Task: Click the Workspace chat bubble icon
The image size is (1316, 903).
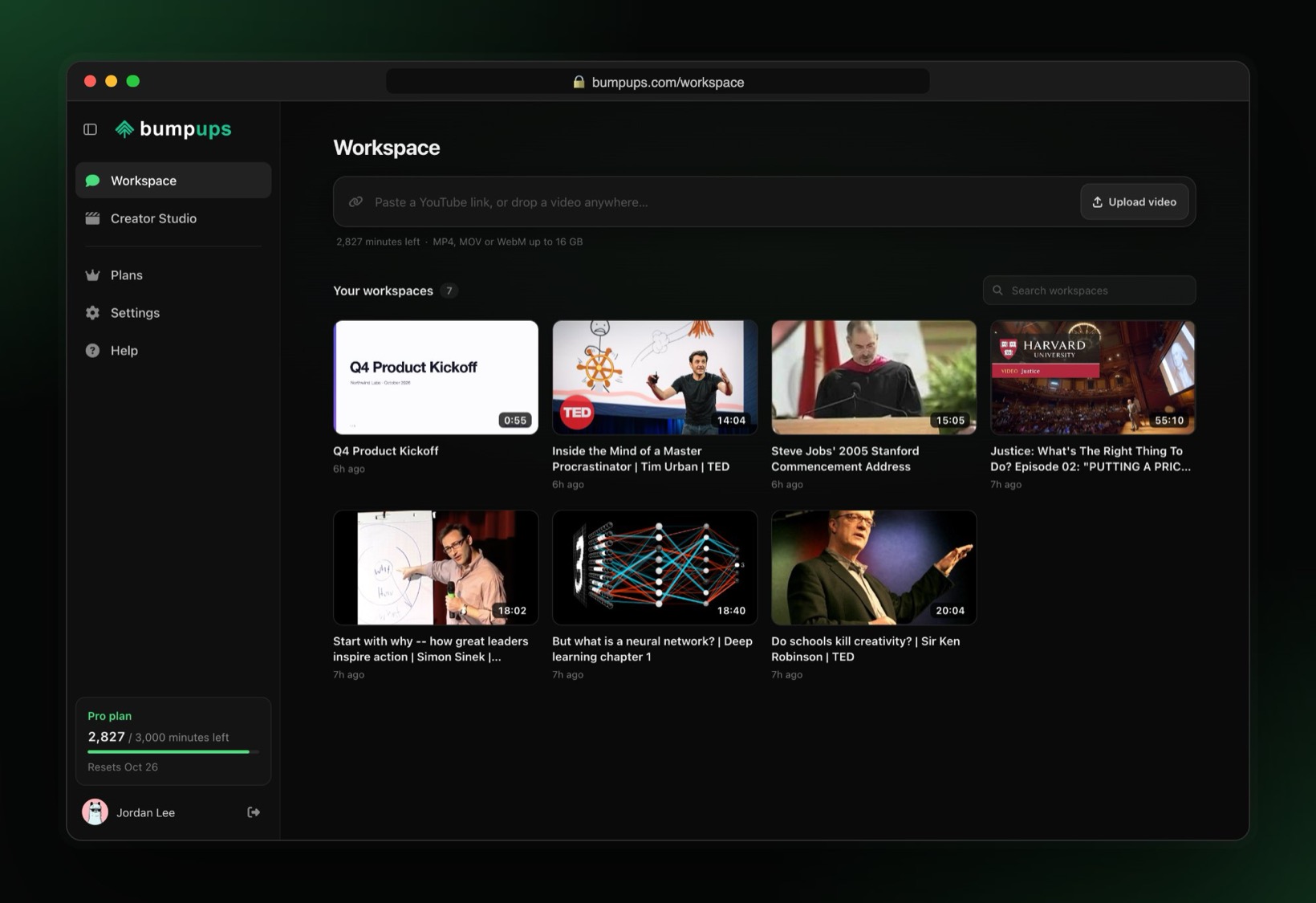Action: pos(93,181)
